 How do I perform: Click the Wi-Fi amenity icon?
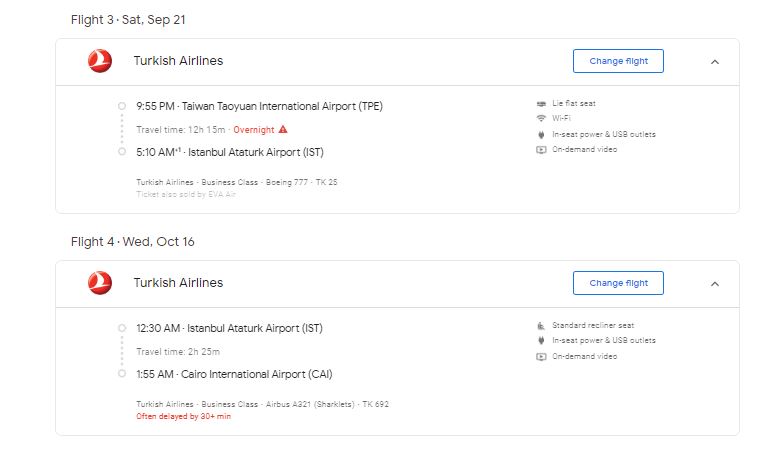(541, 119)
